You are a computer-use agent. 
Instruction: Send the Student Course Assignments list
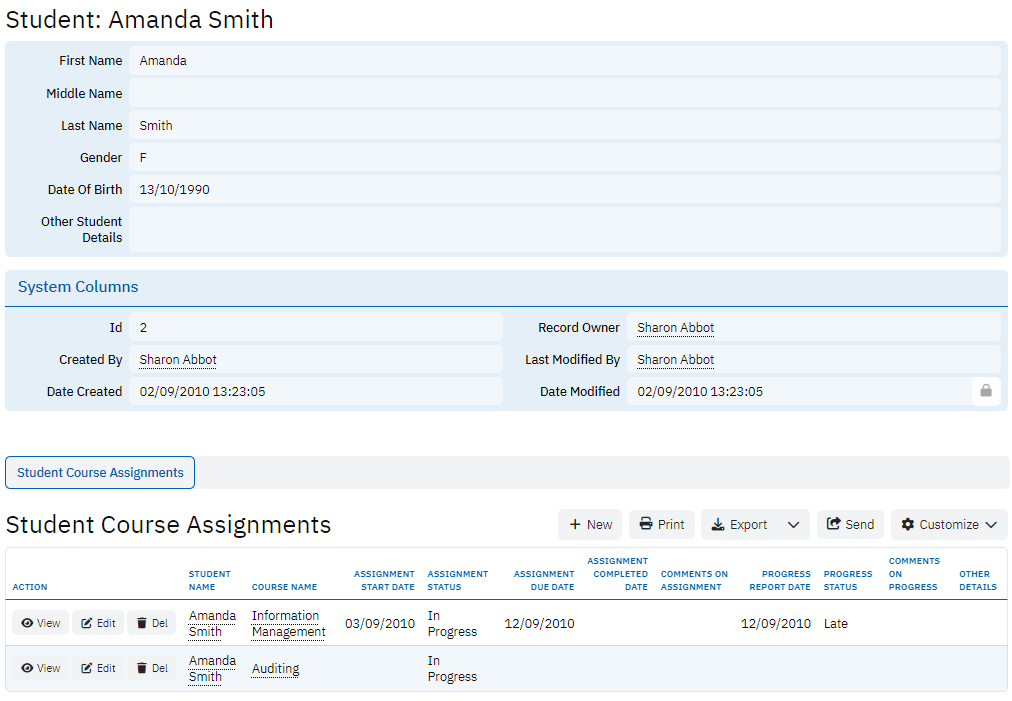coord(850,525)
